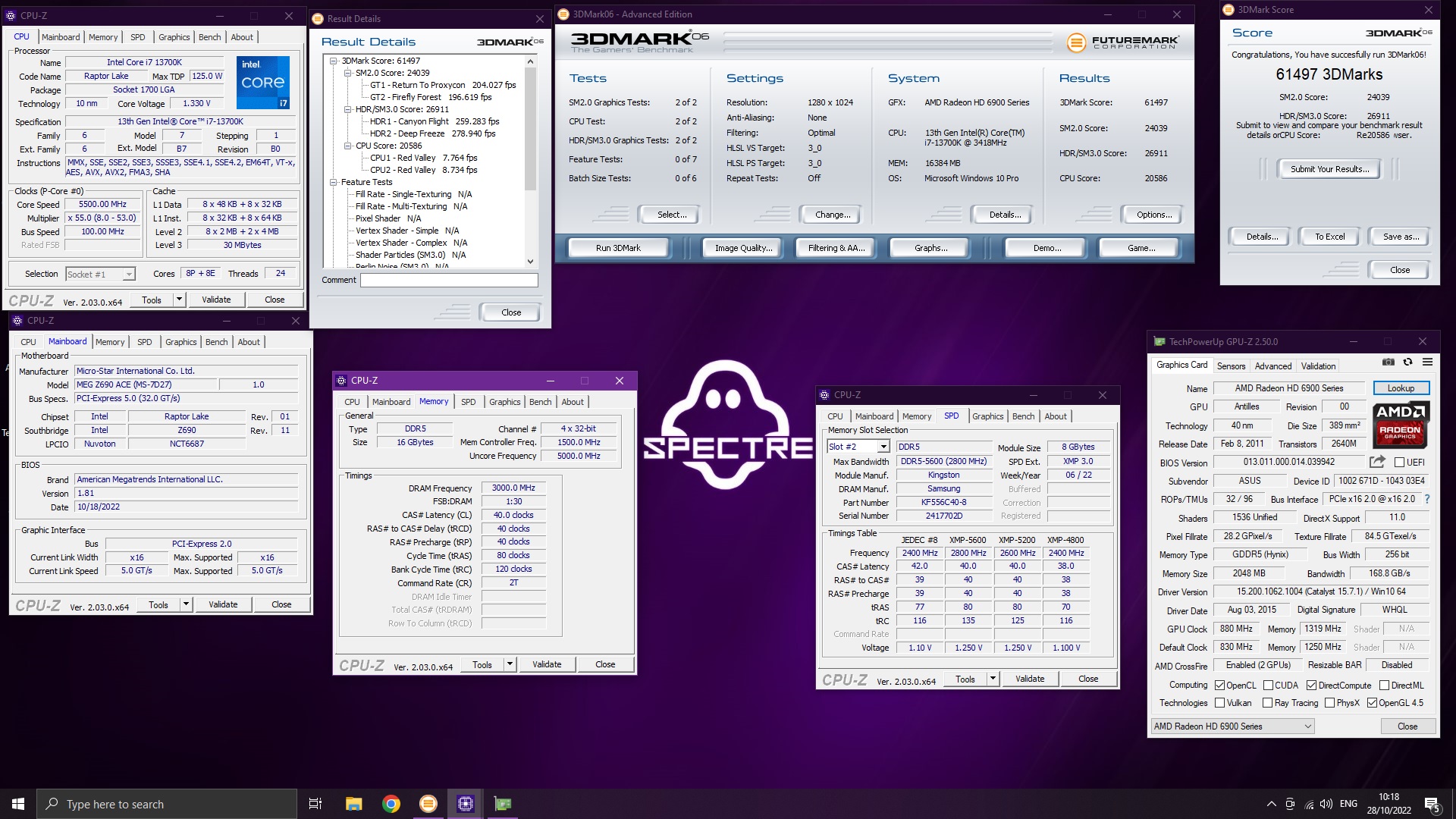Open the notification center icon
The image size is (1456, 819).
1432,804
